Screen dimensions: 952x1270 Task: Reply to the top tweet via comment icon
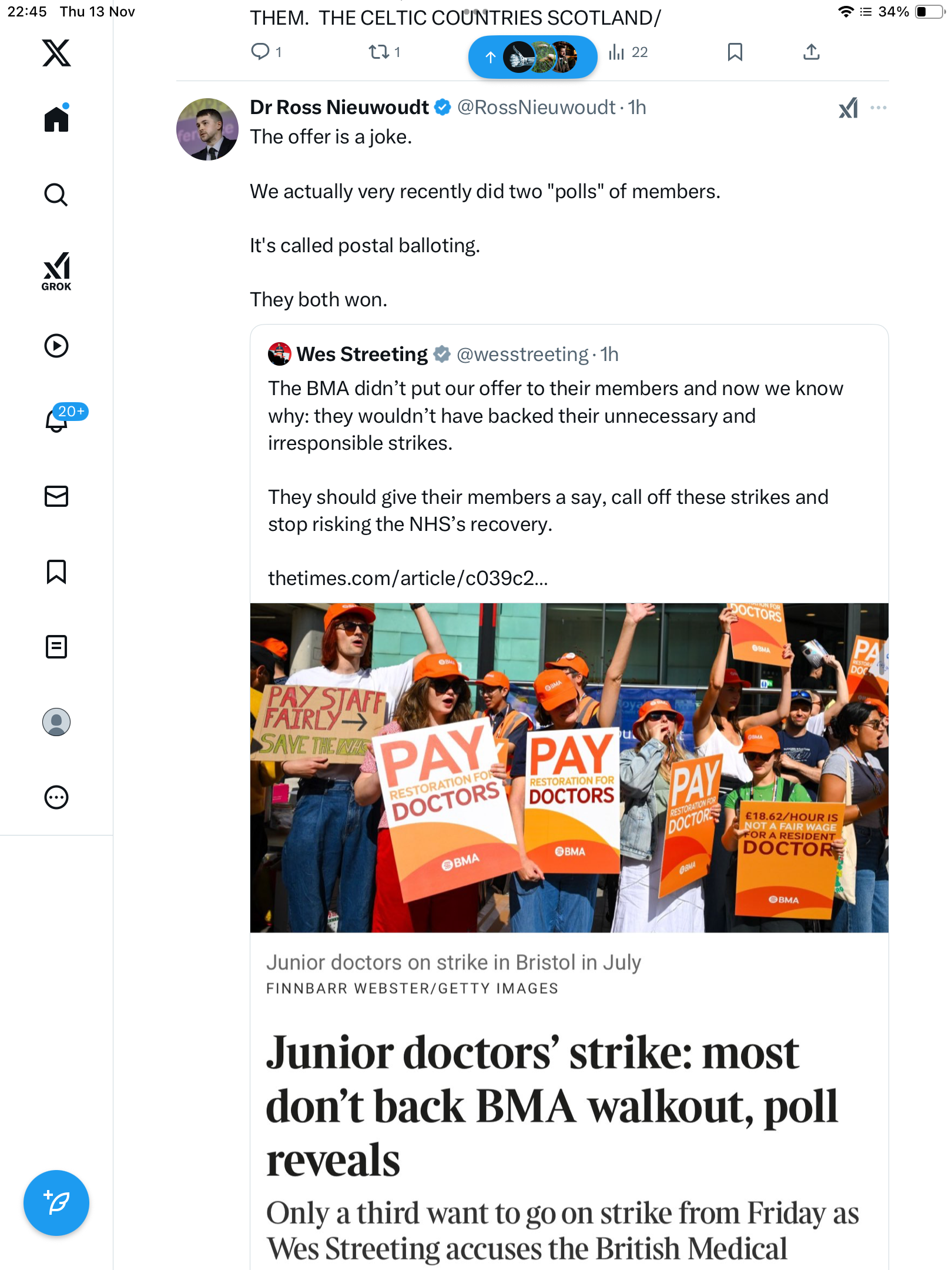click(x=260, y=52)
